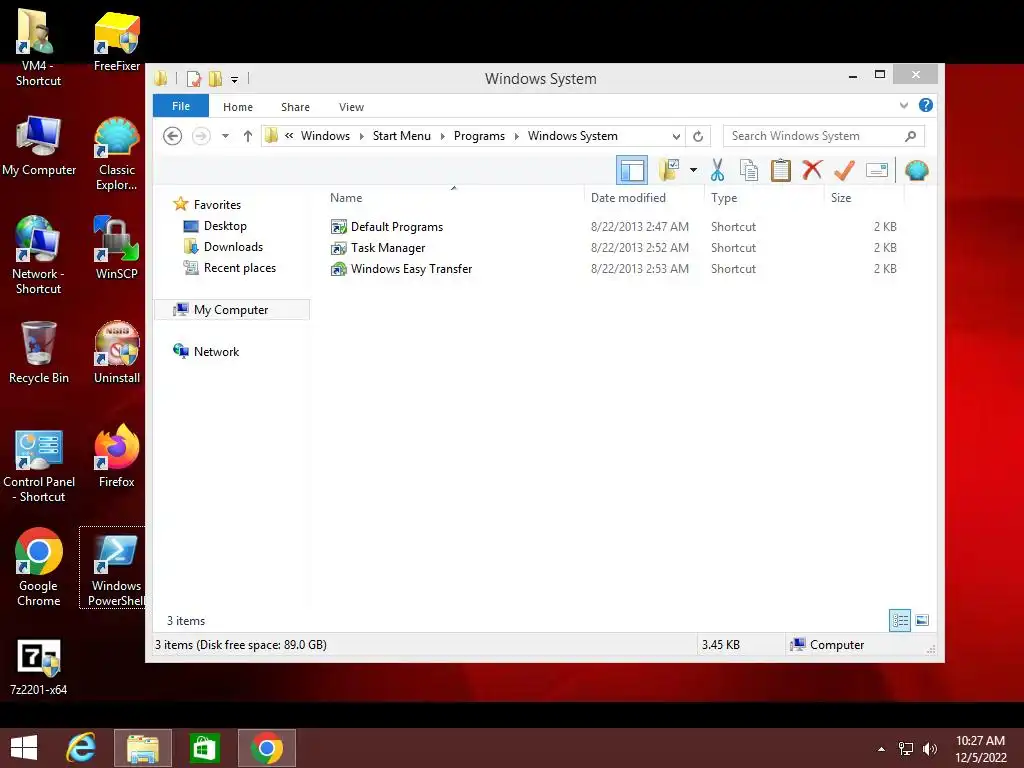This screenshot has height=768, width=1024.
Task: Open the Windows Store taskbar icon
Action: [204, 748]
